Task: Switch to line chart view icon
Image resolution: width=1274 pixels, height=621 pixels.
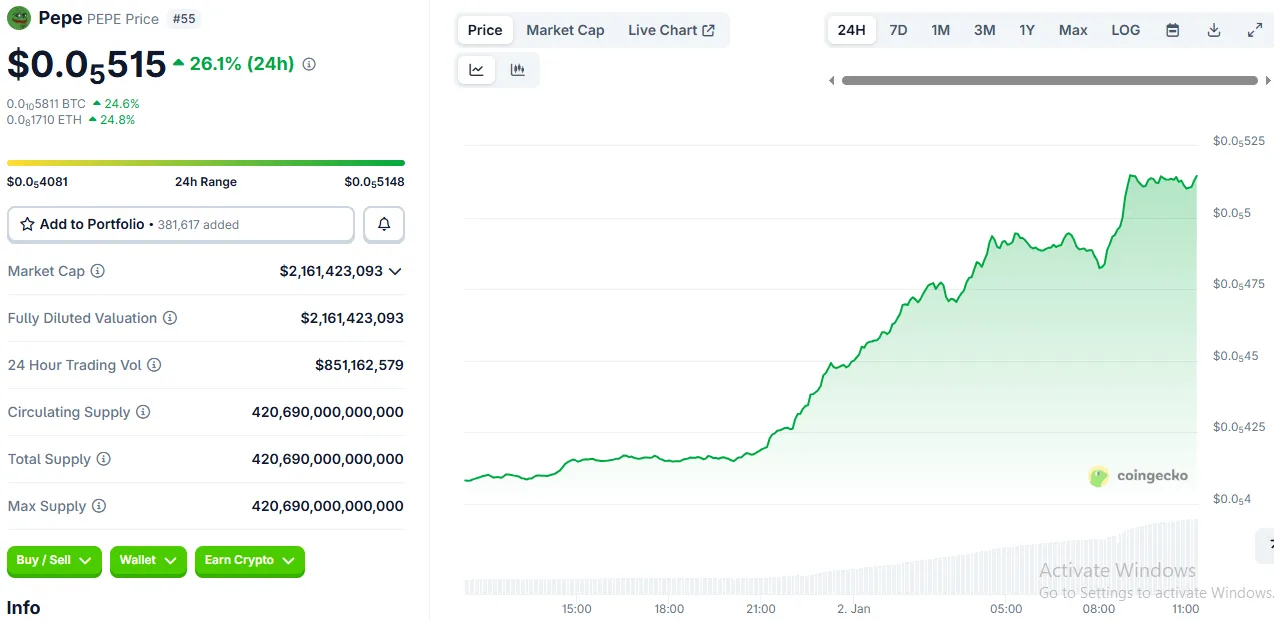Action: point(477,70)
